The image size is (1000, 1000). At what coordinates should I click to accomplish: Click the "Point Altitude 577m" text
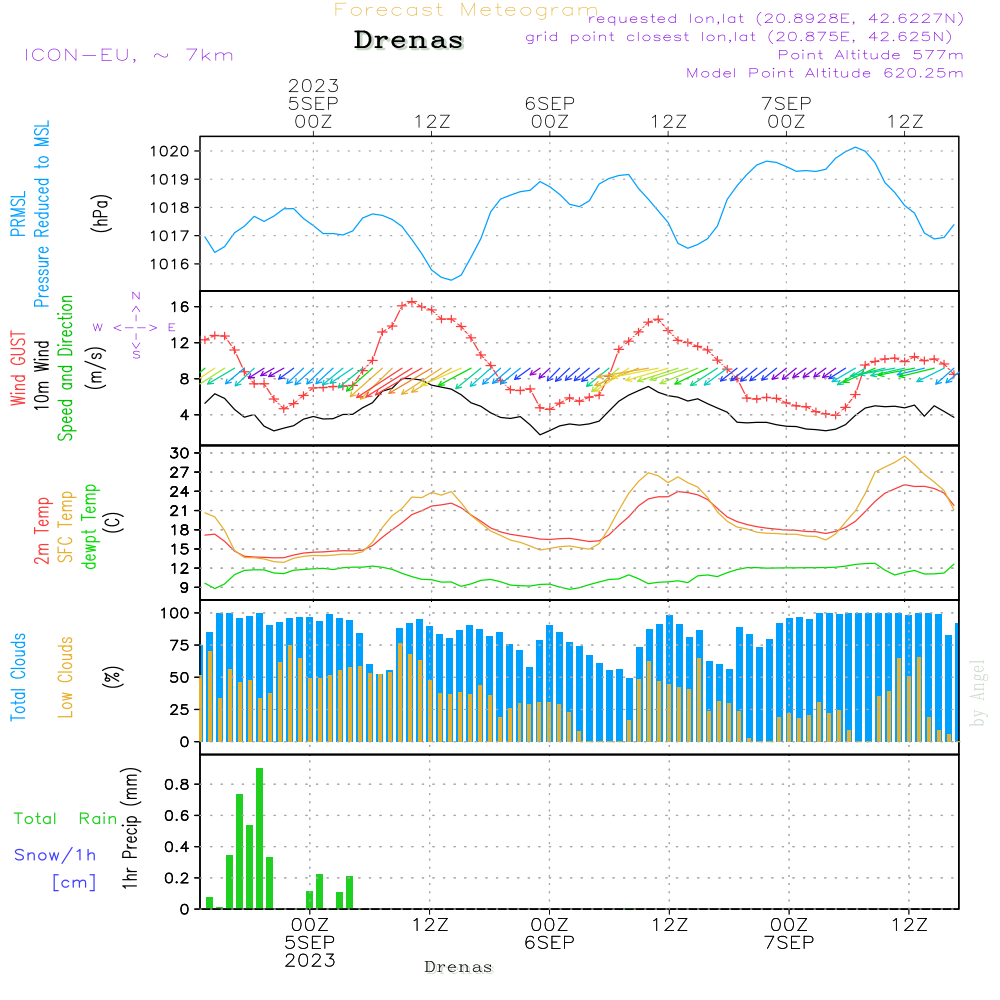click(870, 55)
